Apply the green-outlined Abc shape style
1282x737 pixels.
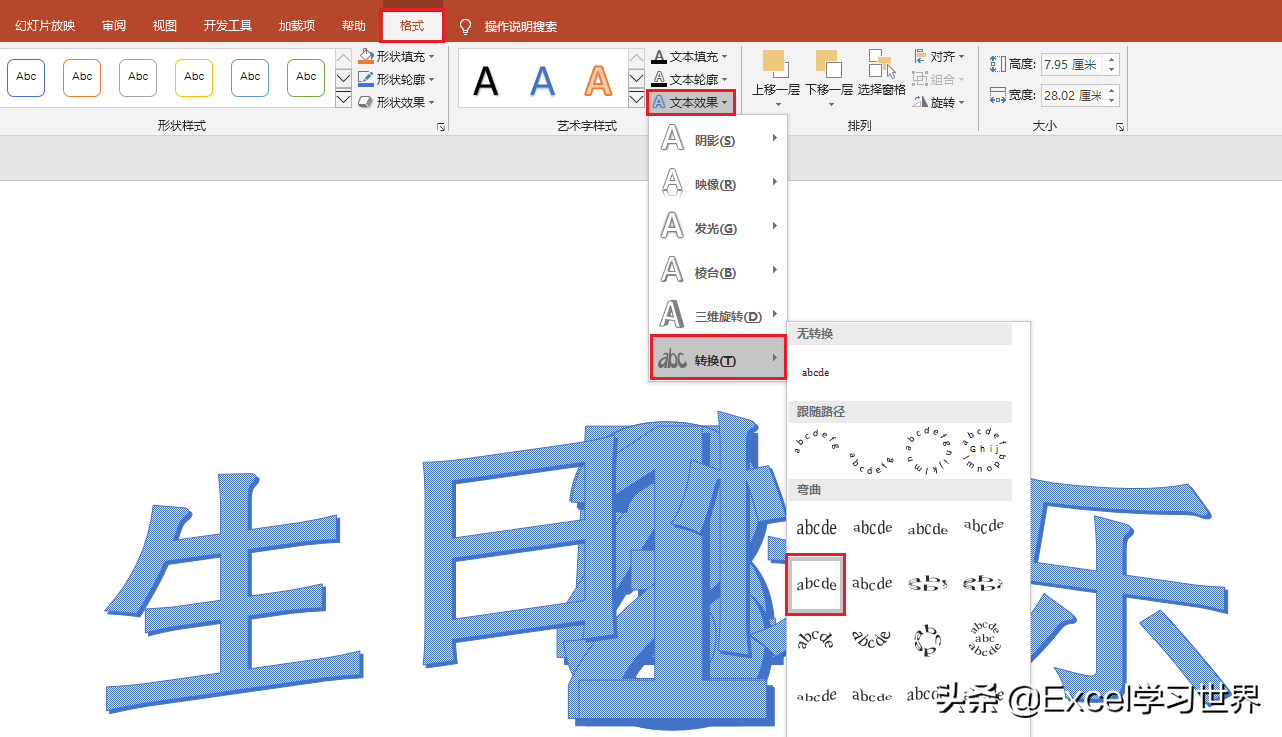[306, 77]
